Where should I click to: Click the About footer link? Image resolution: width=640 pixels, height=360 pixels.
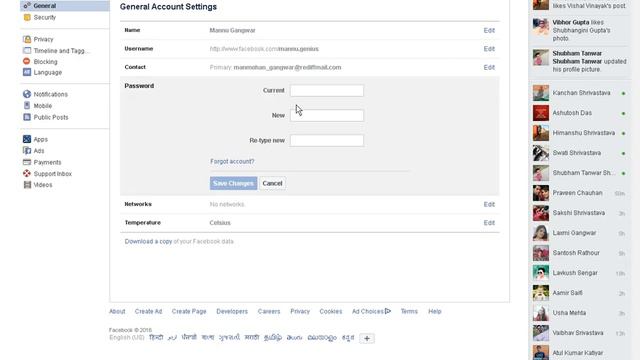coord(117,311)
